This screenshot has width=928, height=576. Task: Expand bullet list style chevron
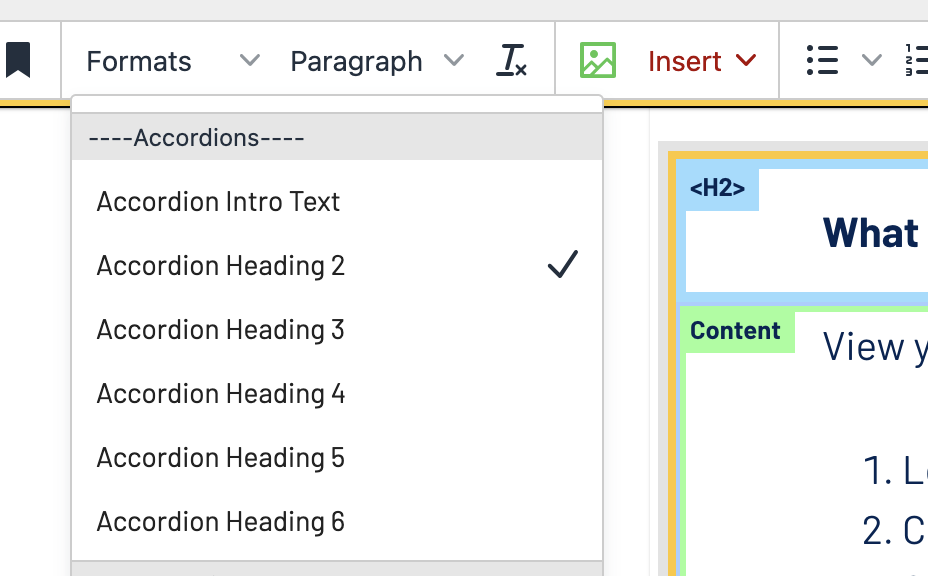pos(871,61)
